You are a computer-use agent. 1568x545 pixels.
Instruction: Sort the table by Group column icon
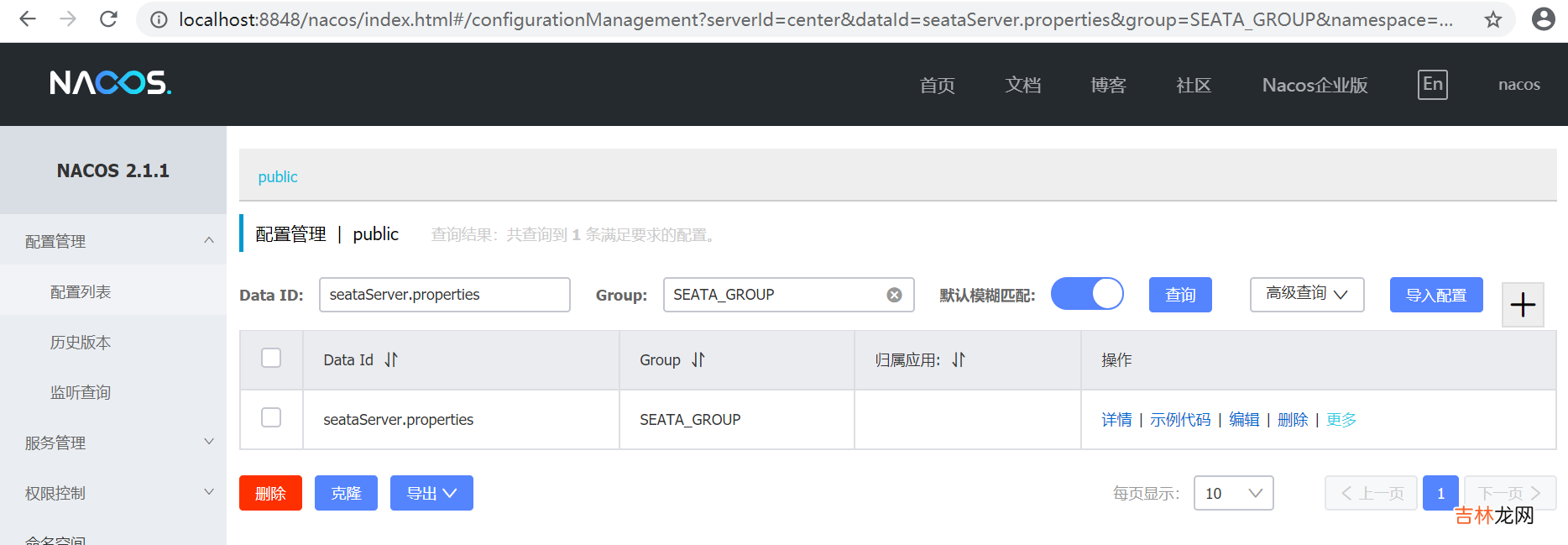pyautogui.click(x=698, y=359)
